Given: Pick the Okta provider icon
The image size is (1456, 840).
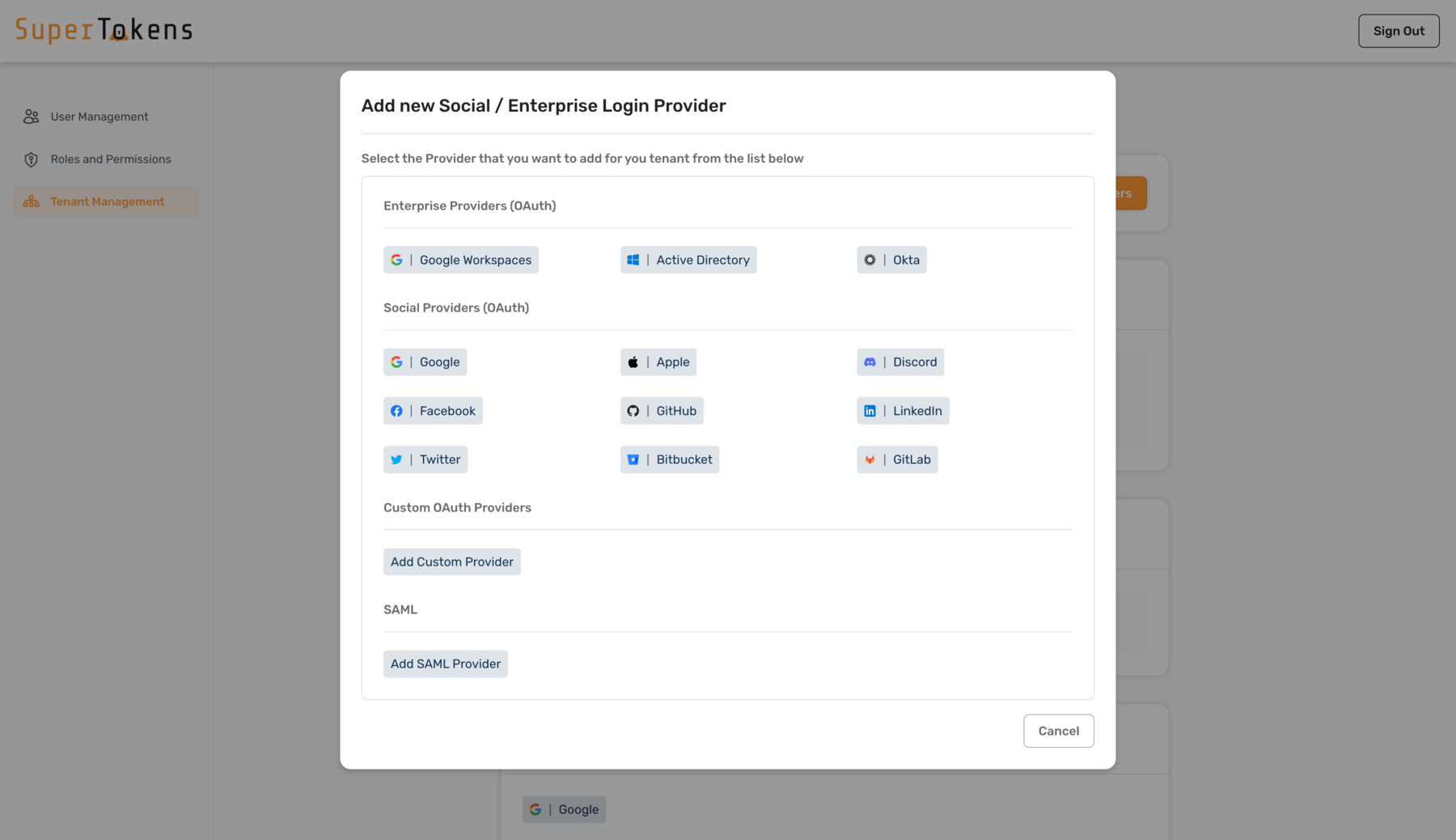Looking at the screenshot, I should pyautogui.click(x=870, y=260).
